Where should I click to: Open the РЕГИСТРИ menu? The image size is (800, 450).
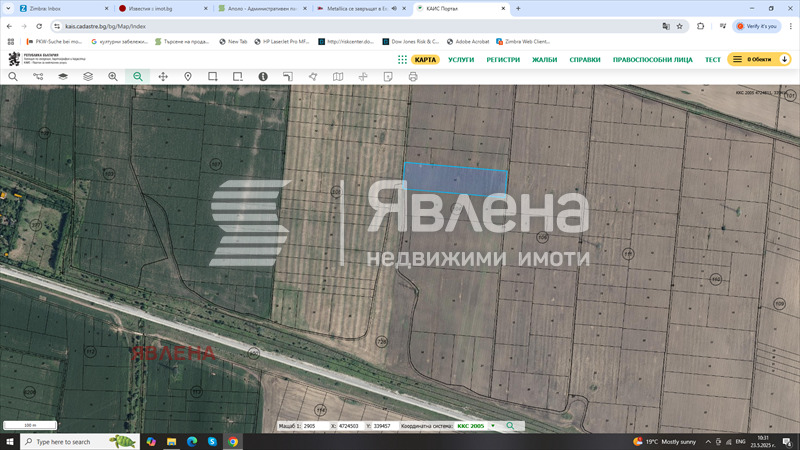pyautogui.click(x=503, y=59)
